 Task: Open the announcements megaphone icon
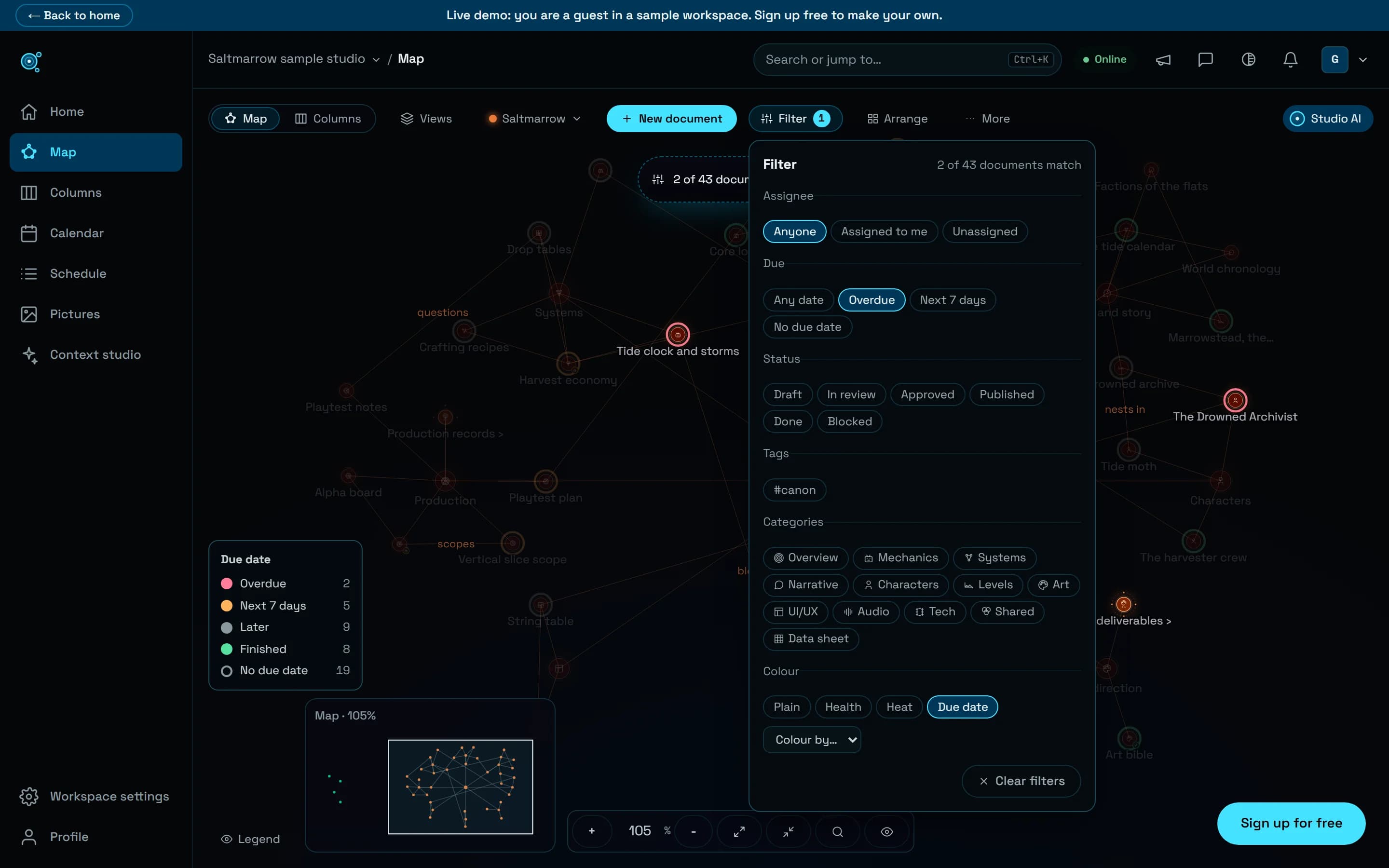point(1163,60)
